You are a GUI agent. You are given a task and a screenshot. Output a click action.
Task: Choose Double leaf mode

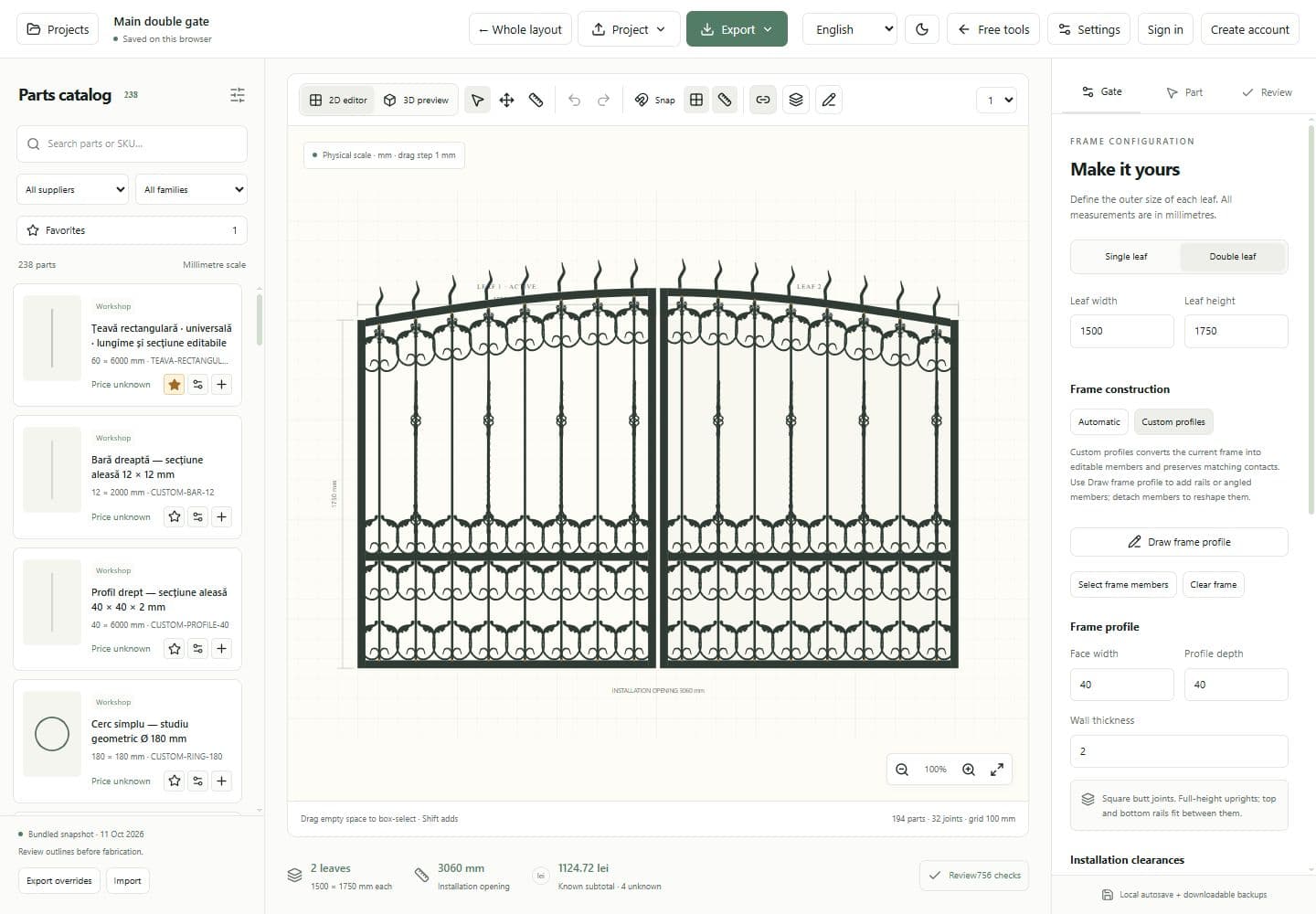pos(1233,257)
